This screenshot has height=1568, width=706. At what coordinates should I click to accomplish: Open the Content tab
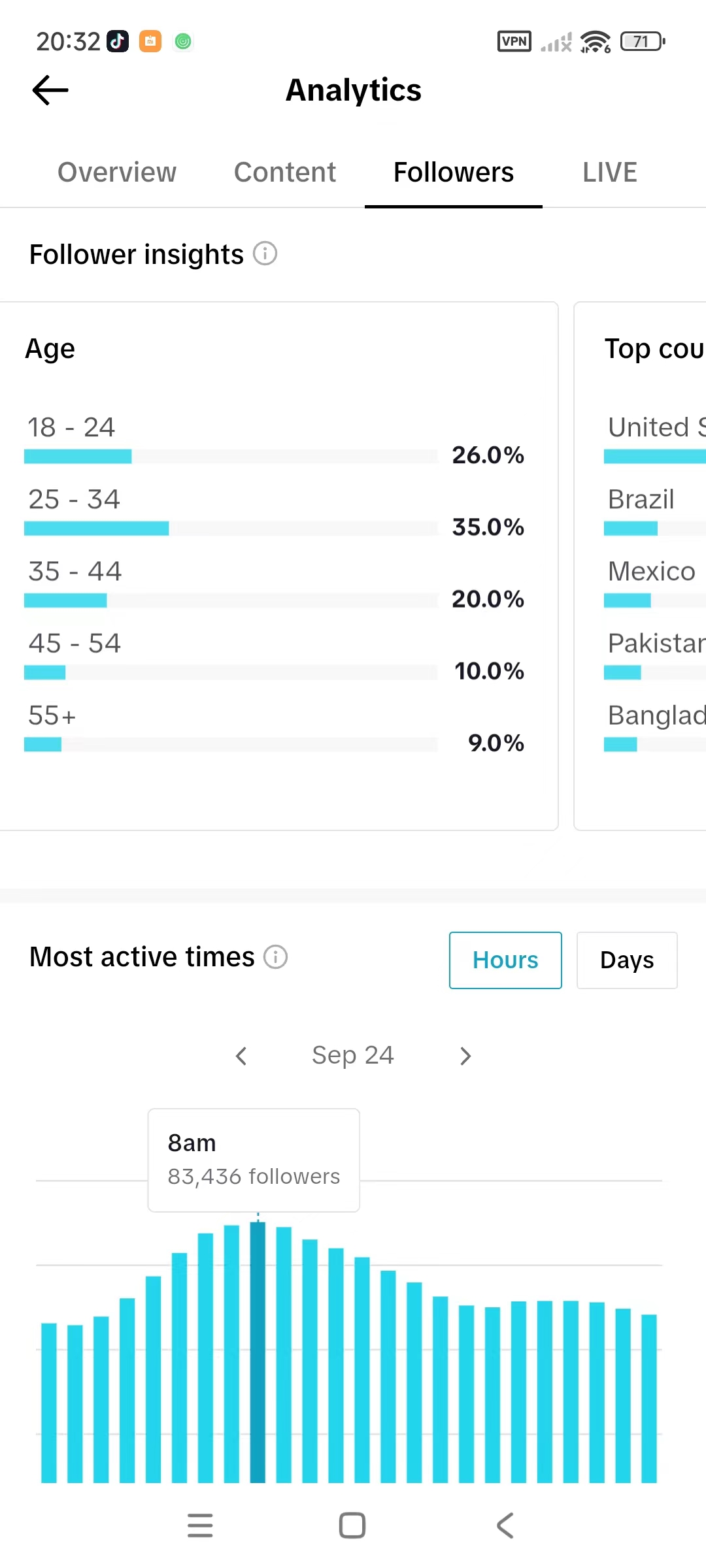[285, 172]
